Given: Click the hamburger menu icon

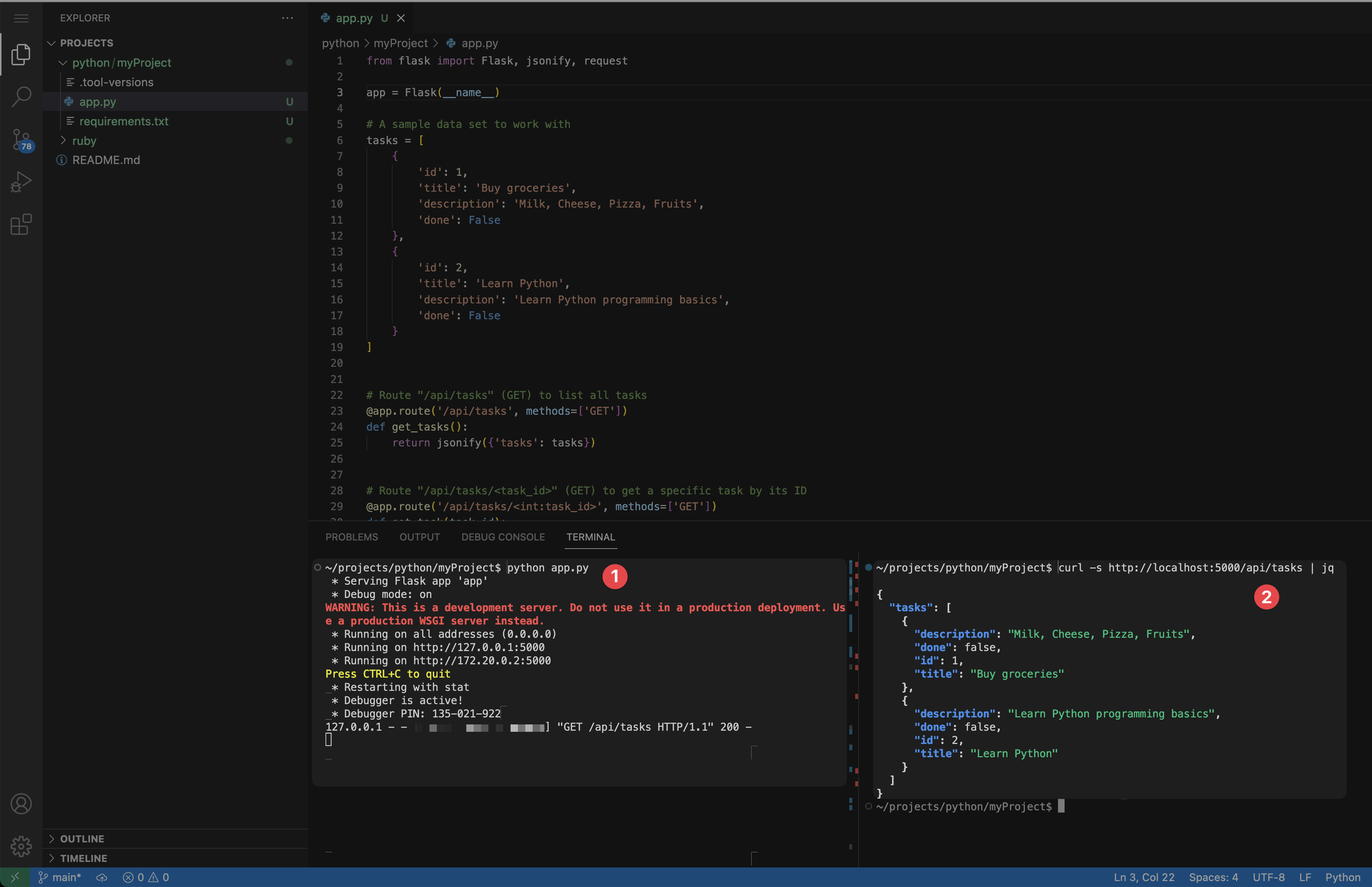Looking at the screenshot, I should [21, 18].
